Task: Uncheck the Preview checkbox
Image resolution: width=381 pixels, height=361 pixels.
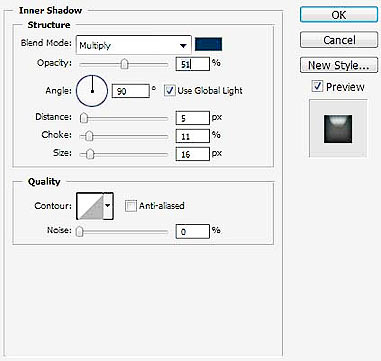Action: click(x=317, y=87)
